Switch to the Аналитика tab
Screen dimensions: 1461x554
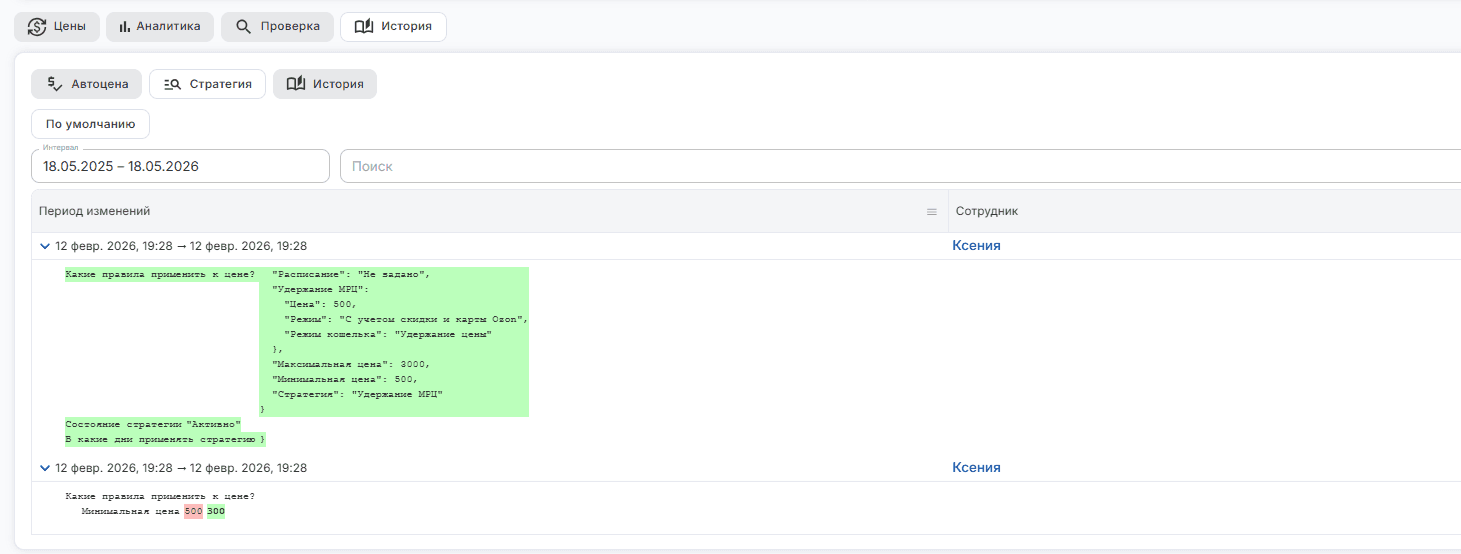pyautogui.click(x=160, y=27)
